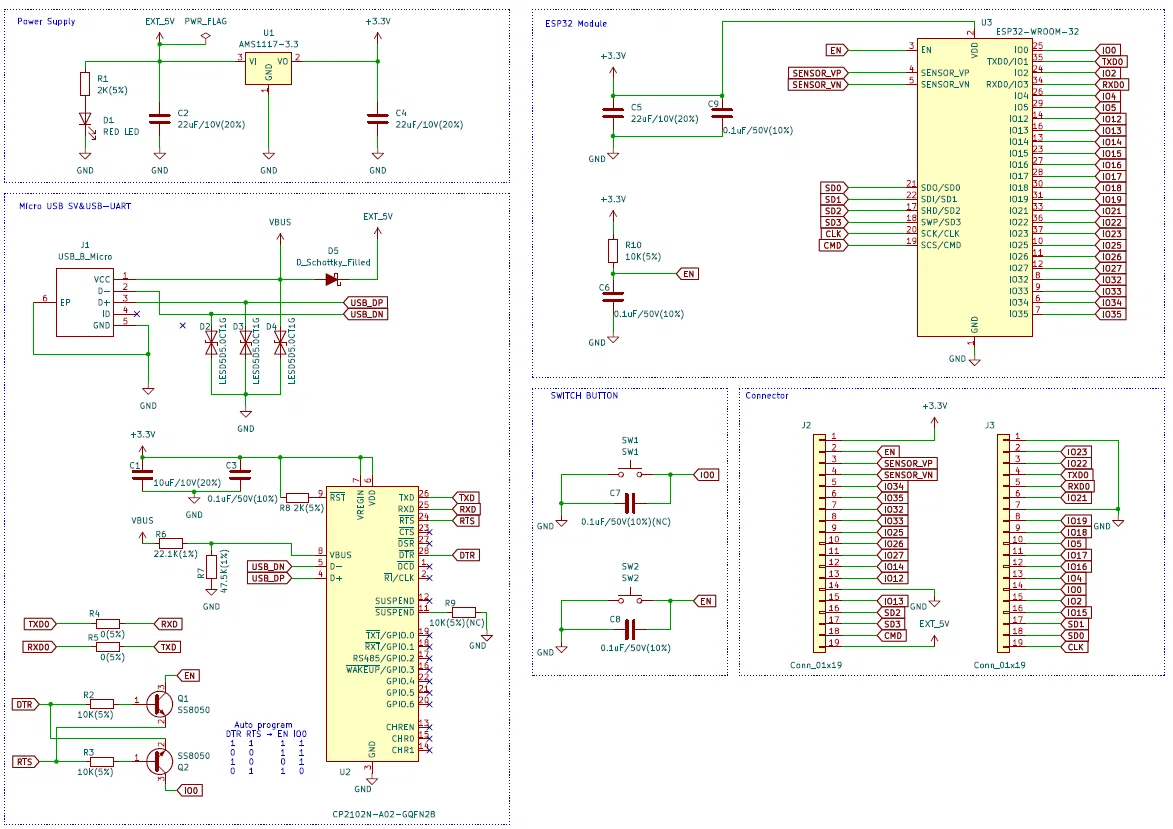
Task: Click the DTR net label next to R2
Action: click(25, 705)
